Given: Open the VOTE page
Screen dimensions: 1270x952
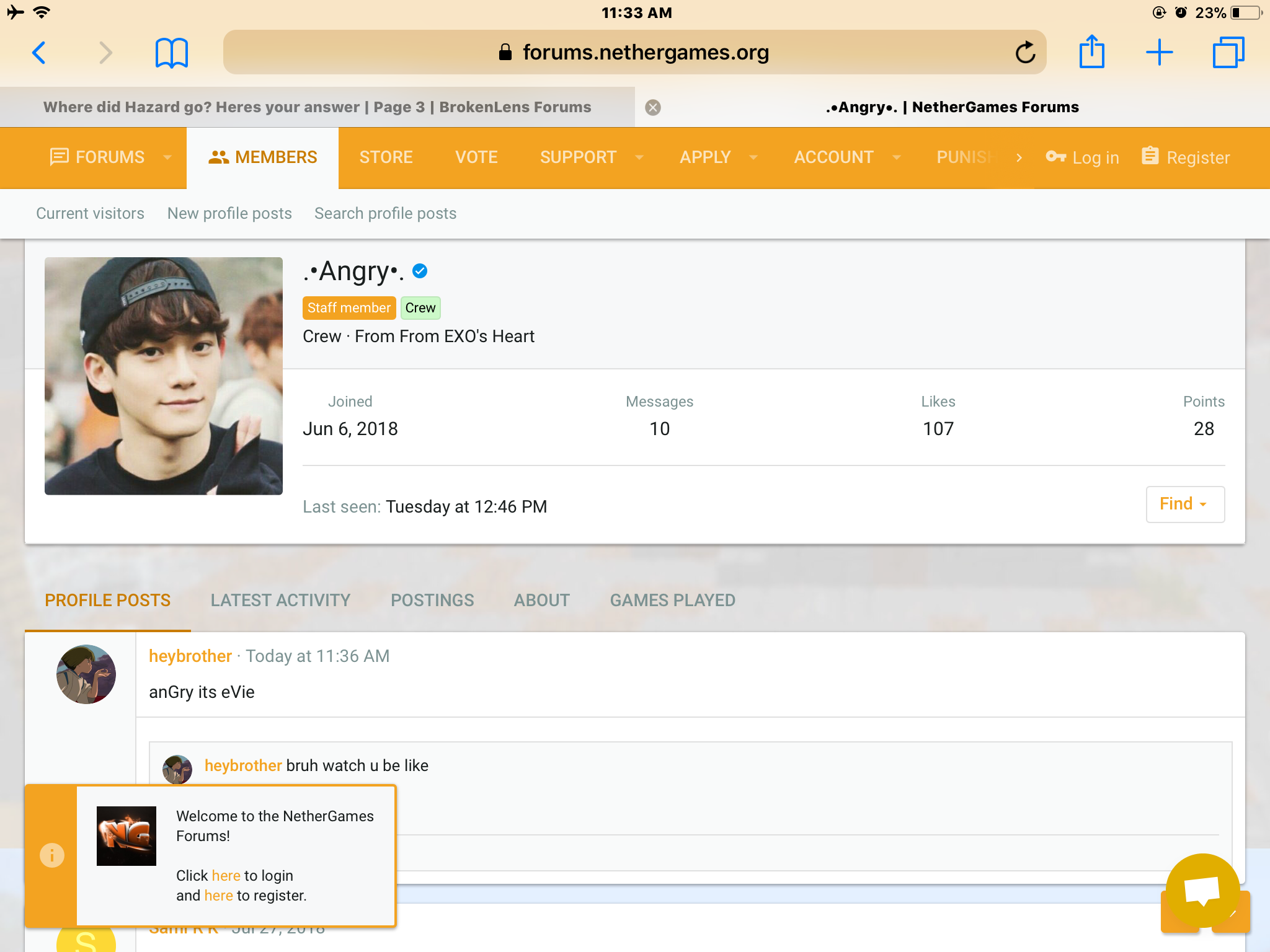Looking at the screenshot, I should [x=476, y=157].
